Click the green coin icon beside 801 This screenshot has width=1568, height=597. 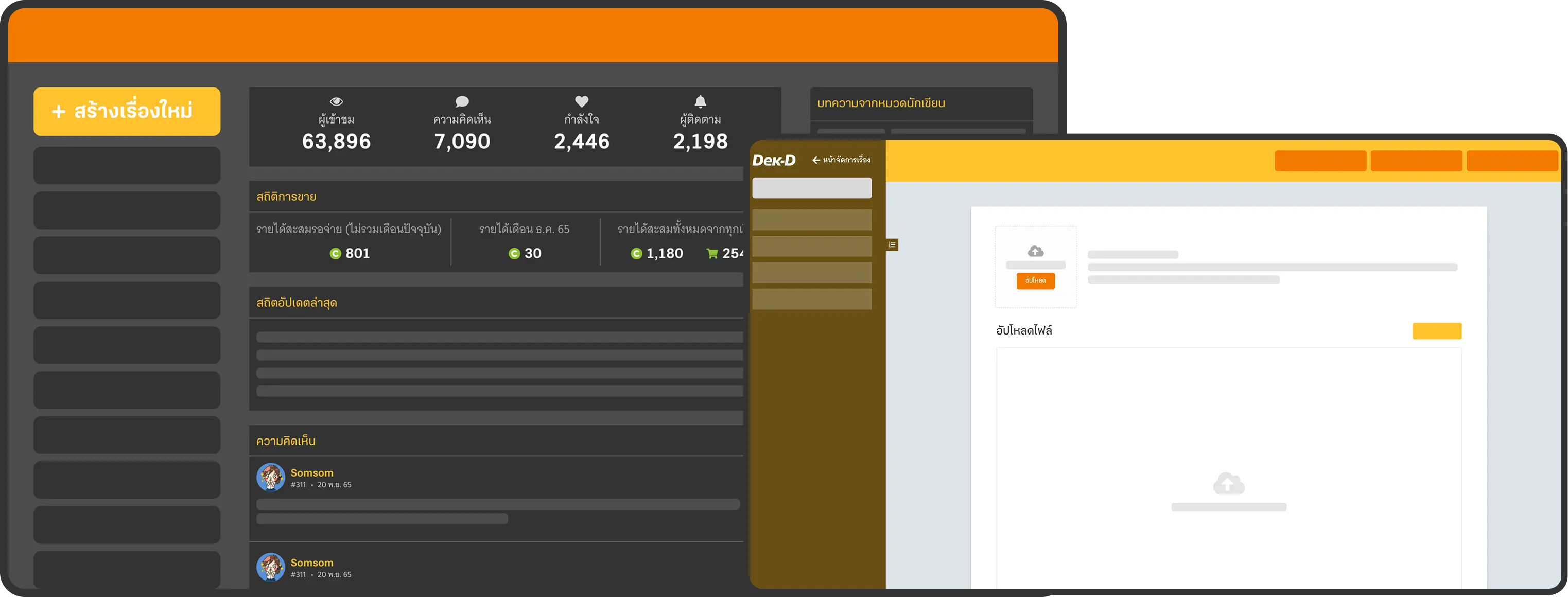tap(335, 254)
